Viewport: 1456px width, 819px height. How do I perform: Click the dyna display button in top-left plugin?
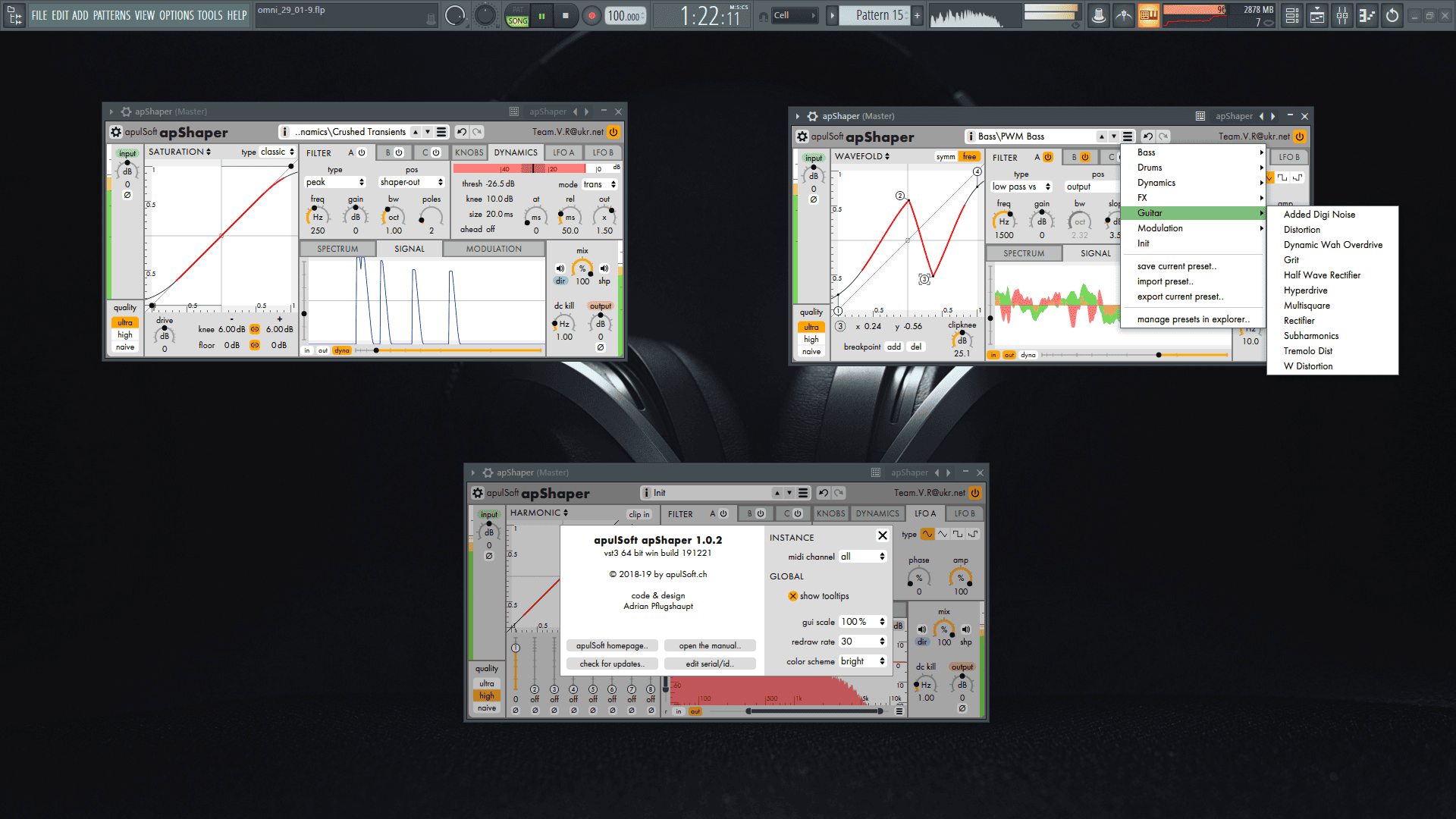pyautogui.click(x=342, y=350)
